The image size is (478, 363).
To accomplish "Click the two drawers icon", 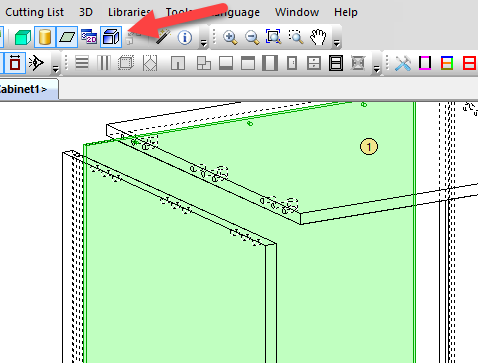I will (314, 63).
